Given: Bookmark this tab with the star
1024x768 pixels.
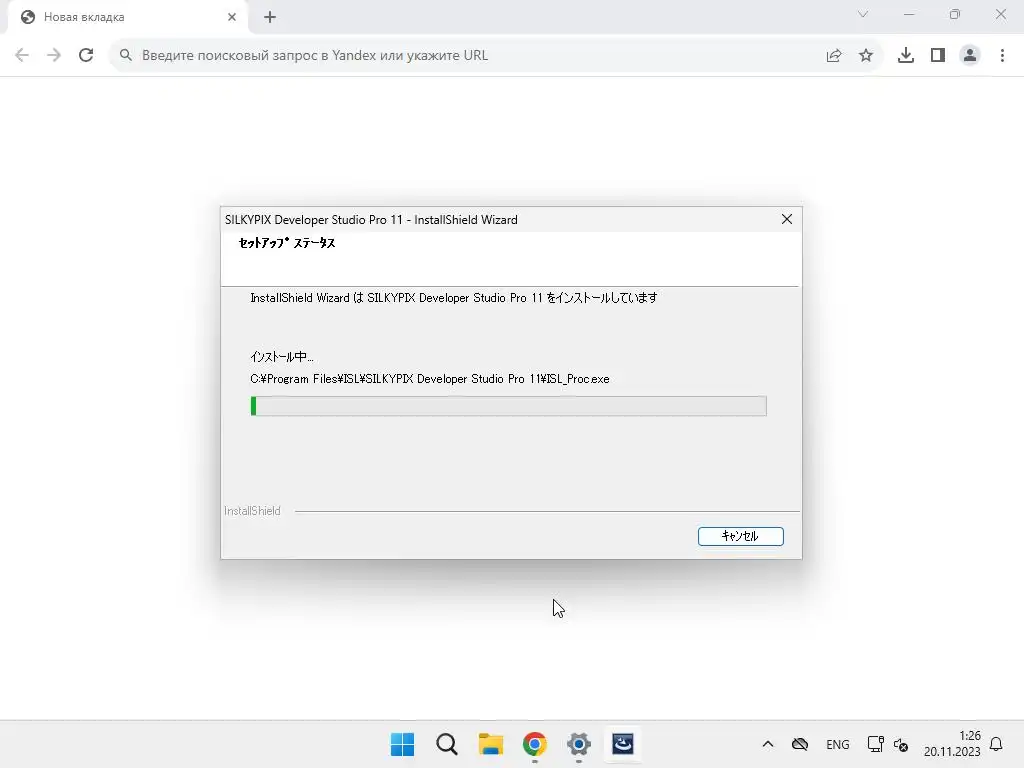Looking at the screenshot, I should click(x=866, y=56).
